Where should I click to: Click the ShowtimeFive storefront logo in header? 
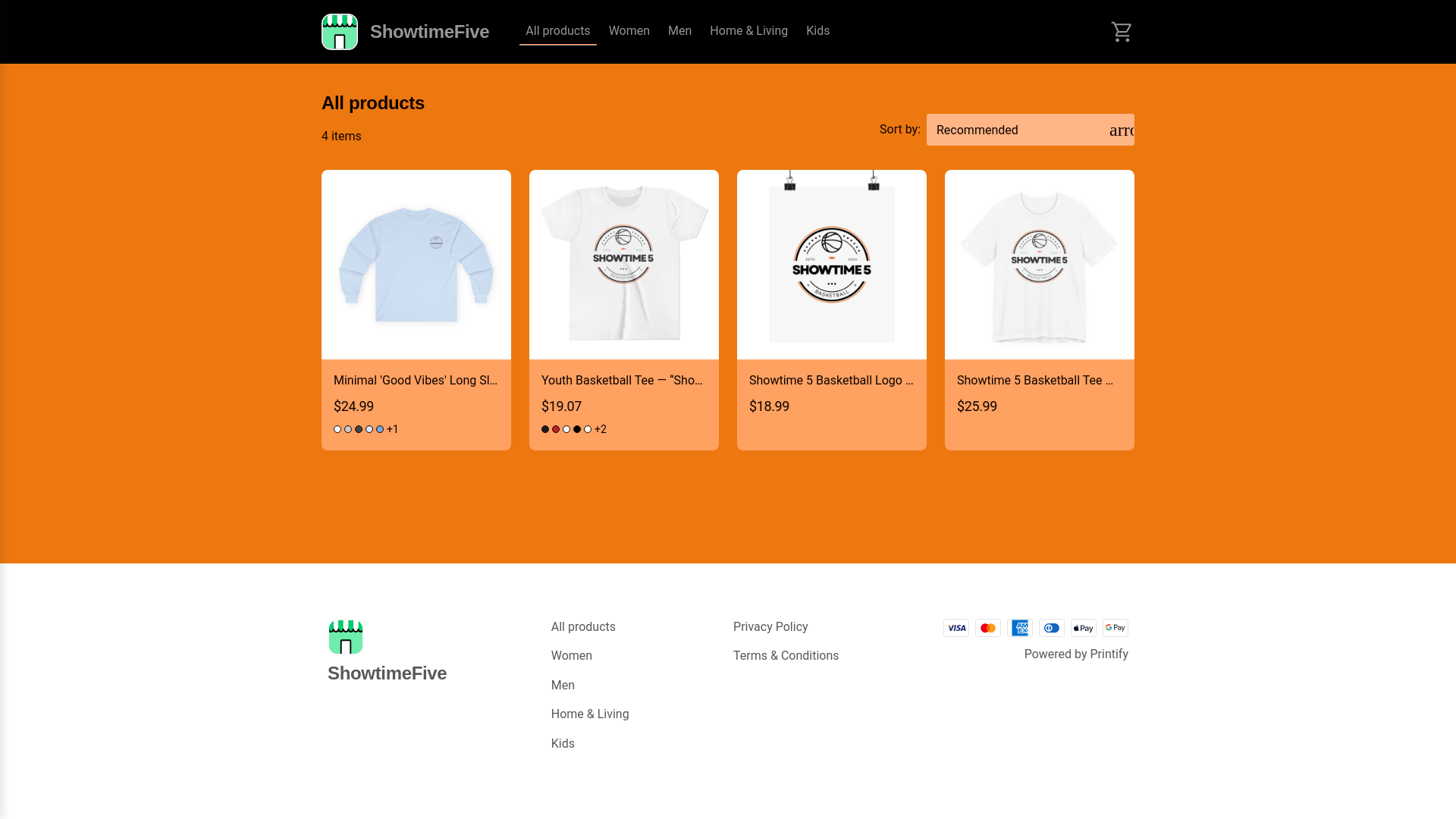point(340,32)
